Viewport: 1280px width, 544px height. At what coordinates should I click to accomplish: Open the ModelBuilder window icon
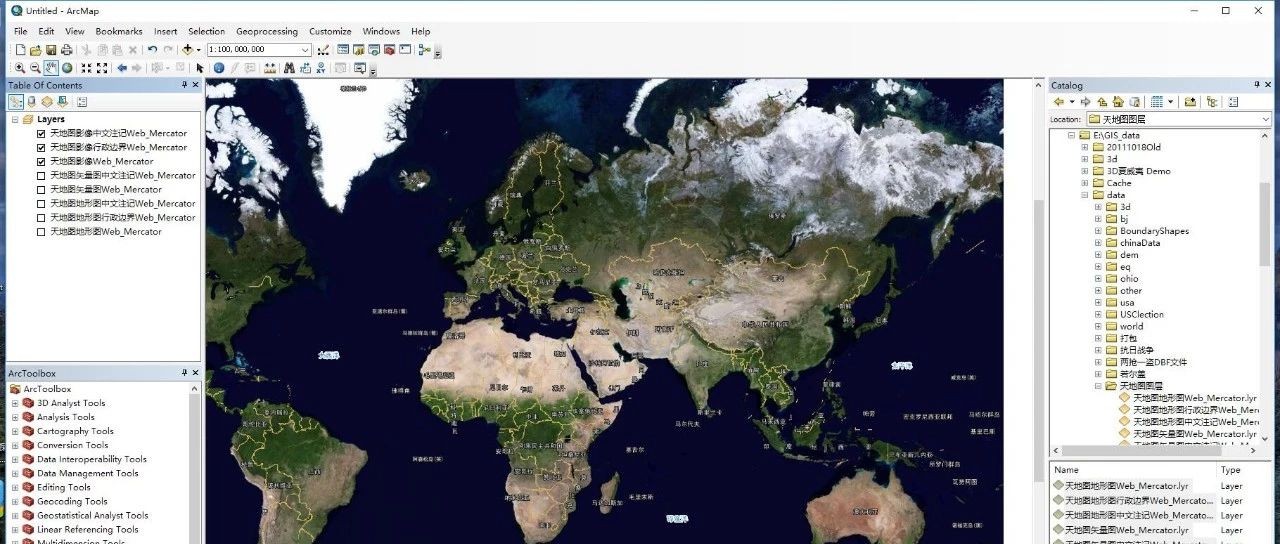(x=424, y=50)
